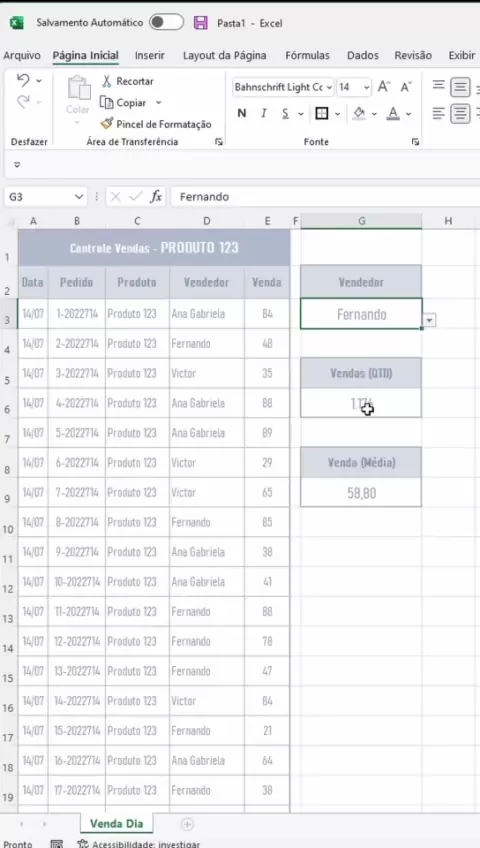This screenshot has height=848, width=480.
Task: Apply cell borders icon
Action: click(322, 114)
